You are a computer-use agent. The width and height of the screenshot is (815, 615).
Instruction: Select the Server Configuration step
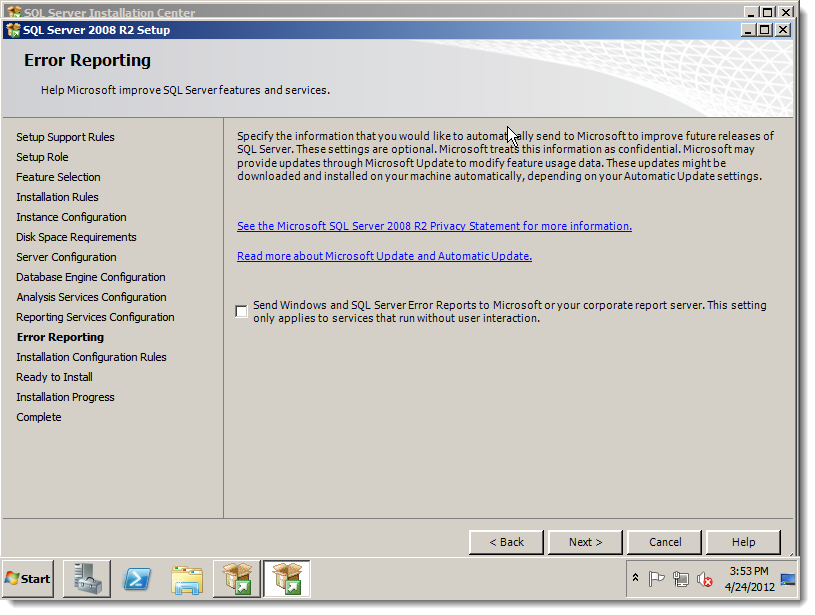click(x=66, y=257)
